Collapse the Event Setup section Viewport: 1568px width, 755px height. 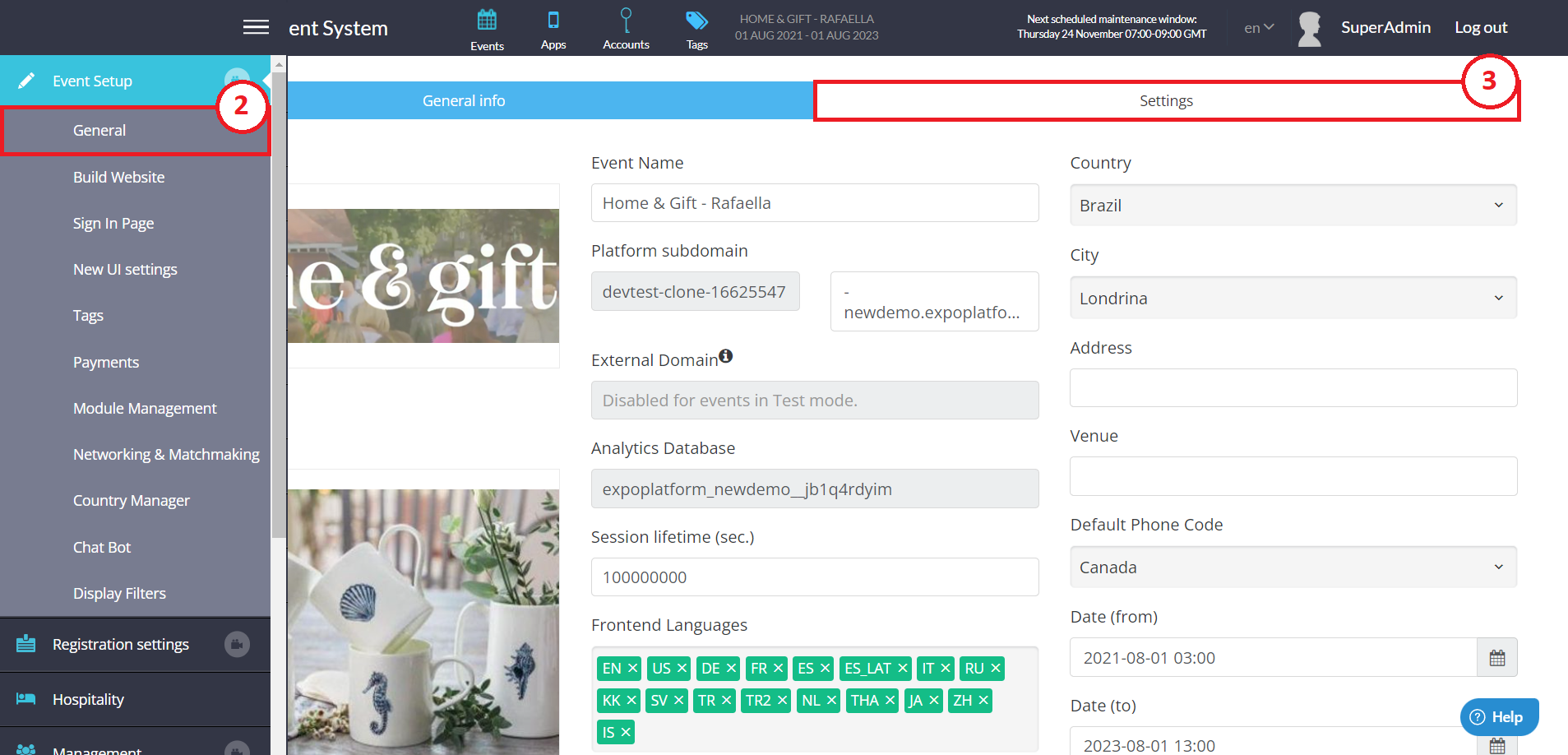point(135,81)
